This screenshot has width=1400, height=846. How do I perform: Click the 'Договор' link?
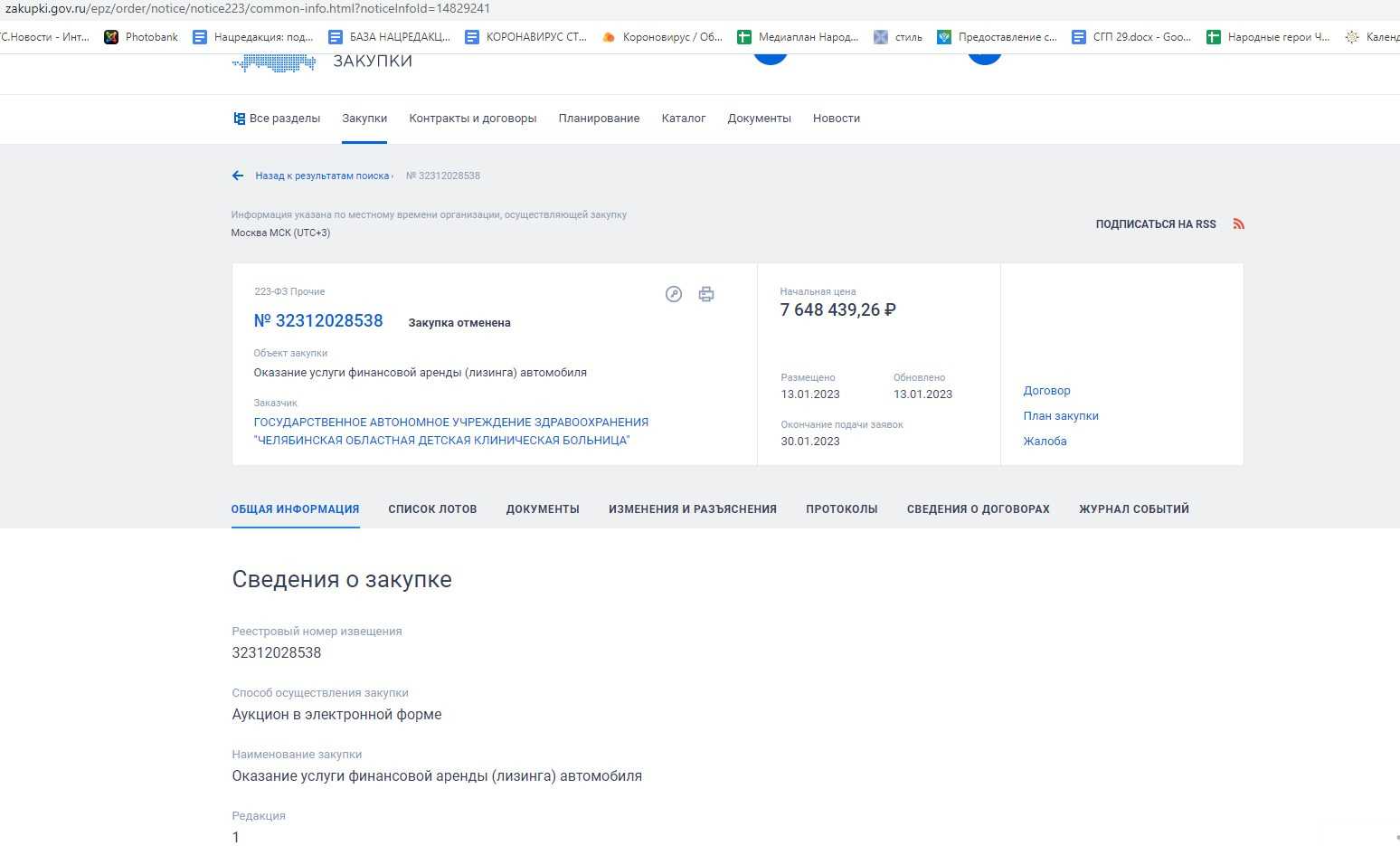[1046, 391]
